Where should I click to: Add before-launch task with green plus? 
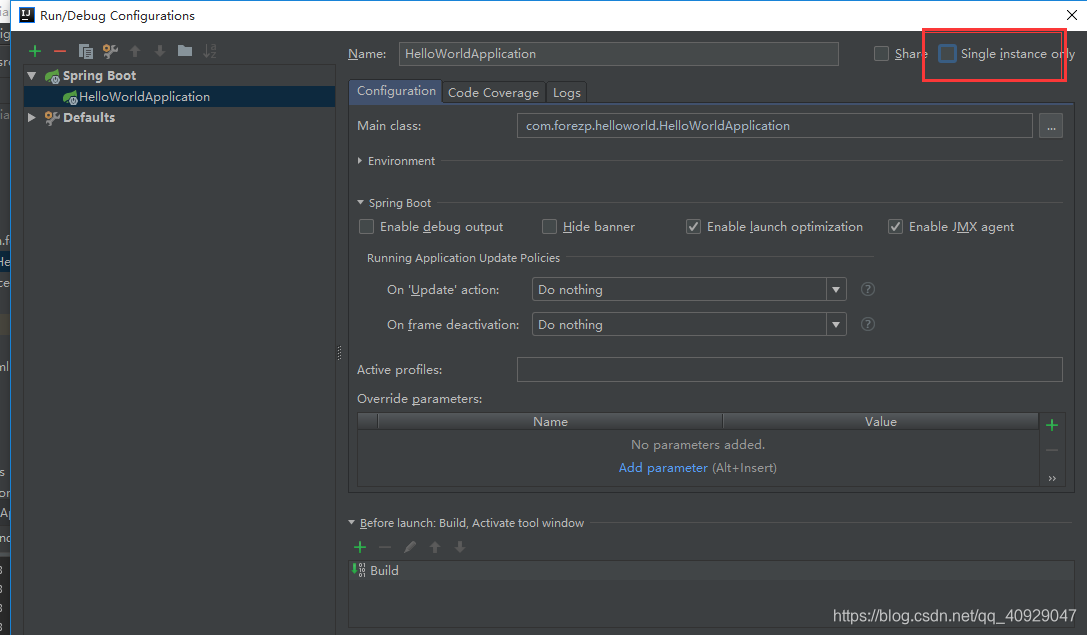360,547
